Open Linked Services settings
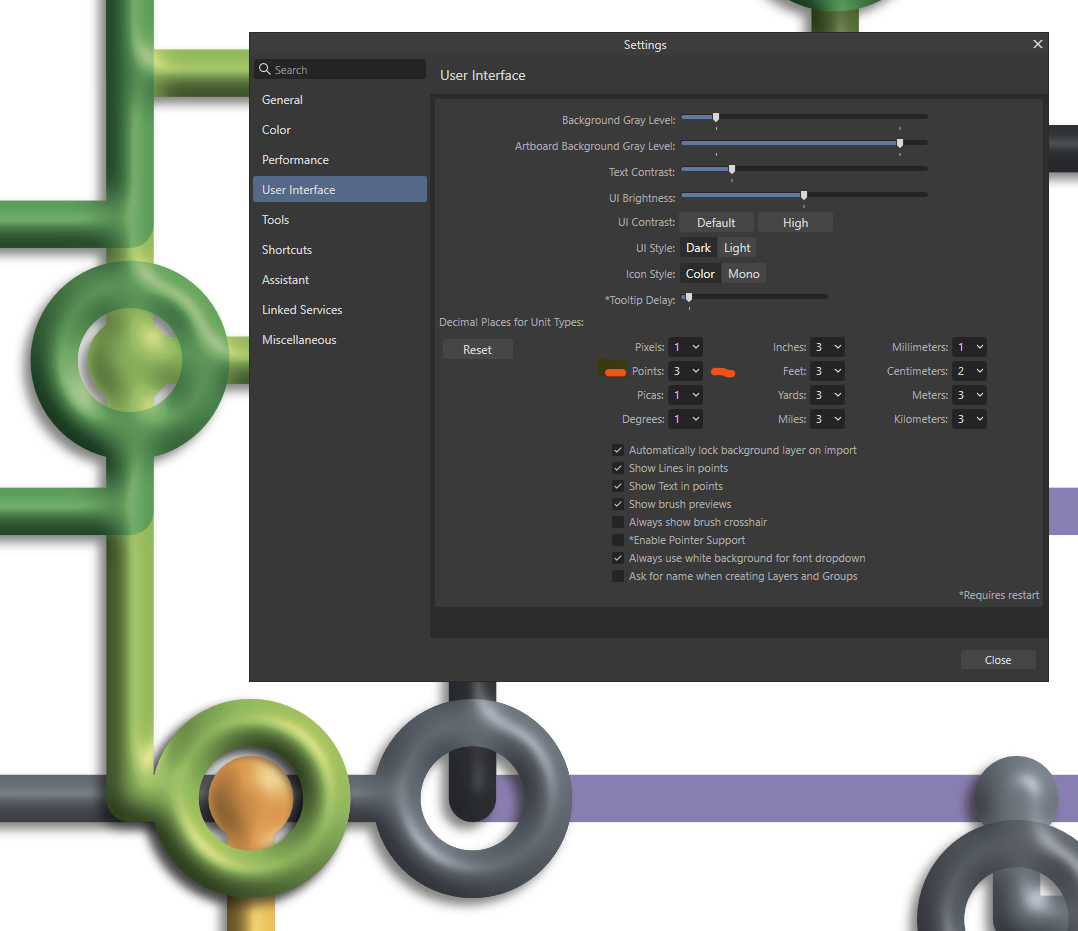 (340, 310)
